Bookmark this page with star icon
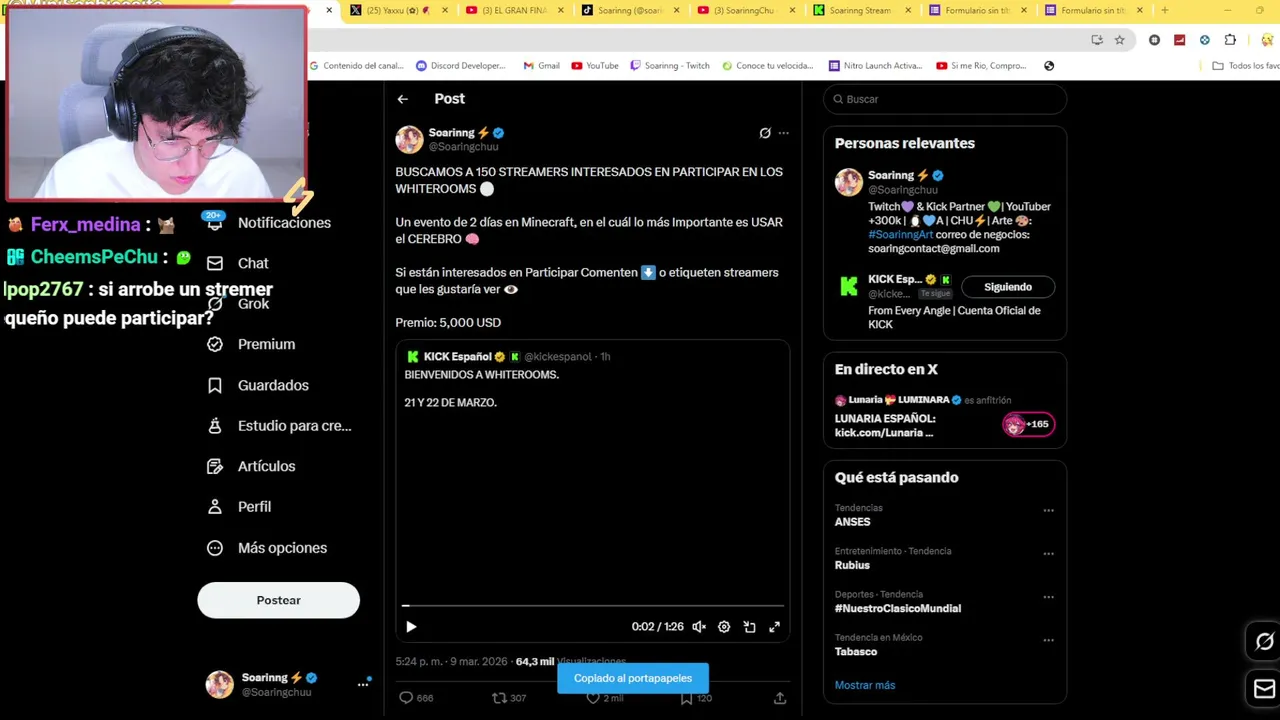The width and height of the screenshot is (1280, 720). pyautogui.click(x=1119, y=40)
